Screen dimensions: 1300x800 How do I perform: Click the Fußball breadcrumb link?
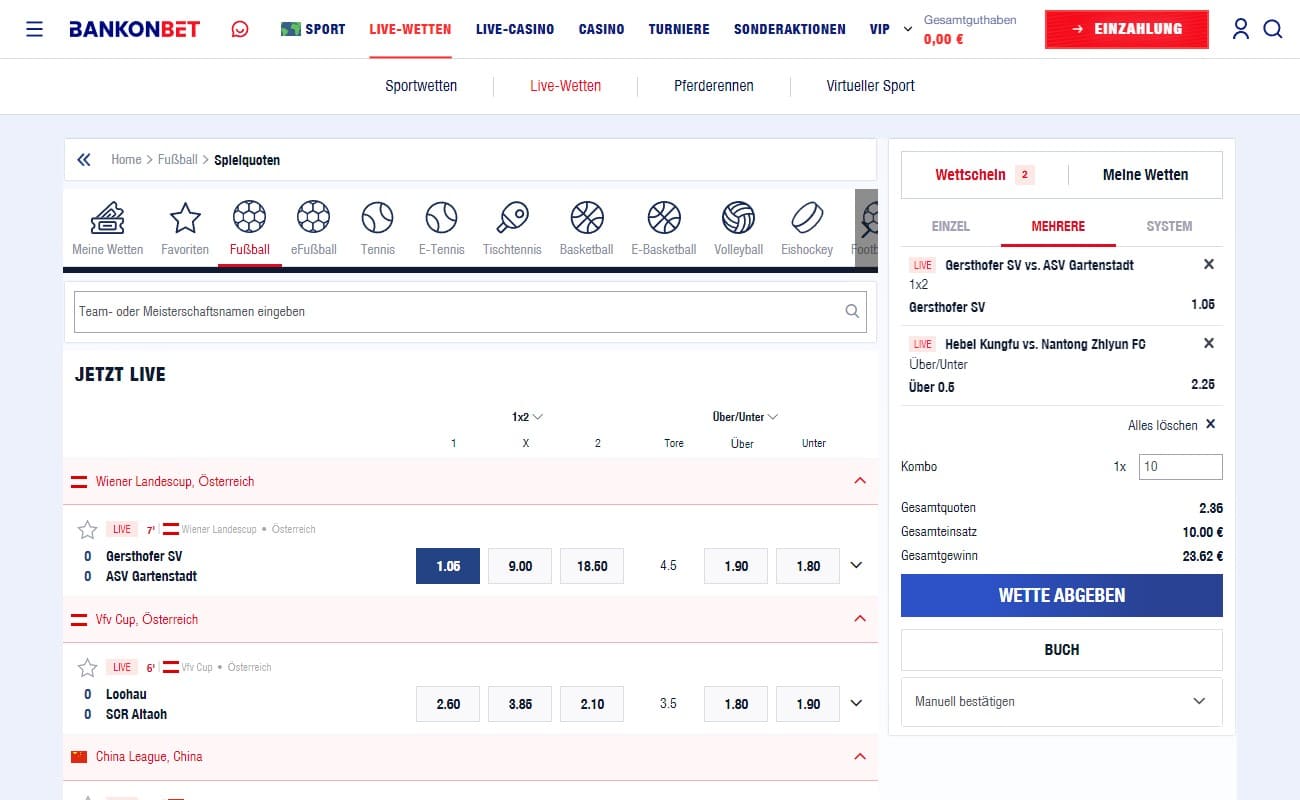[178, 159]
